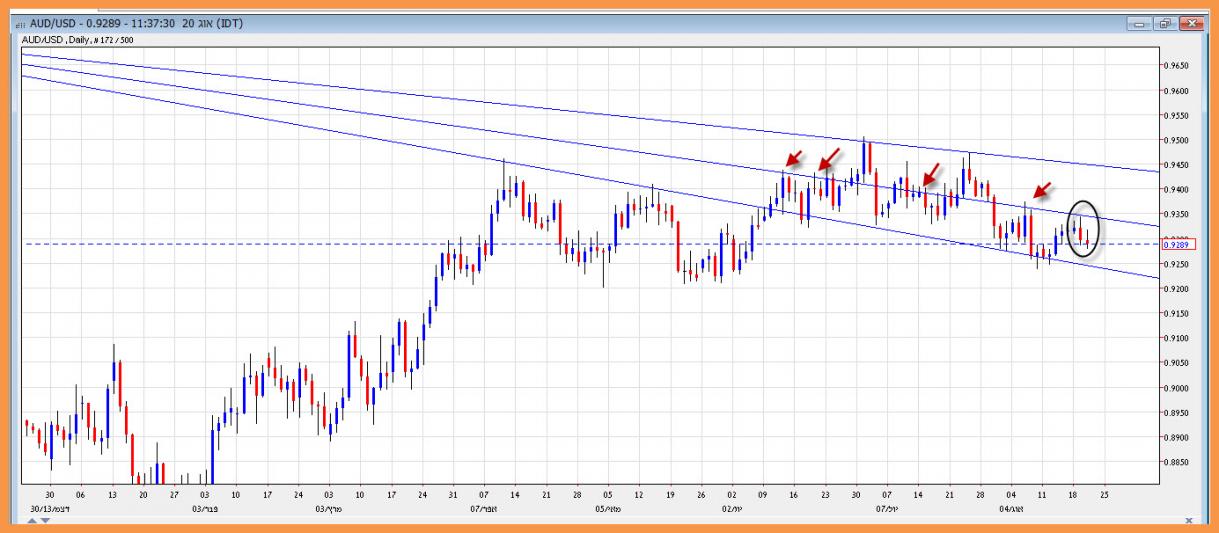Click the 0.9650 level on the price axis

(1175, 66)
